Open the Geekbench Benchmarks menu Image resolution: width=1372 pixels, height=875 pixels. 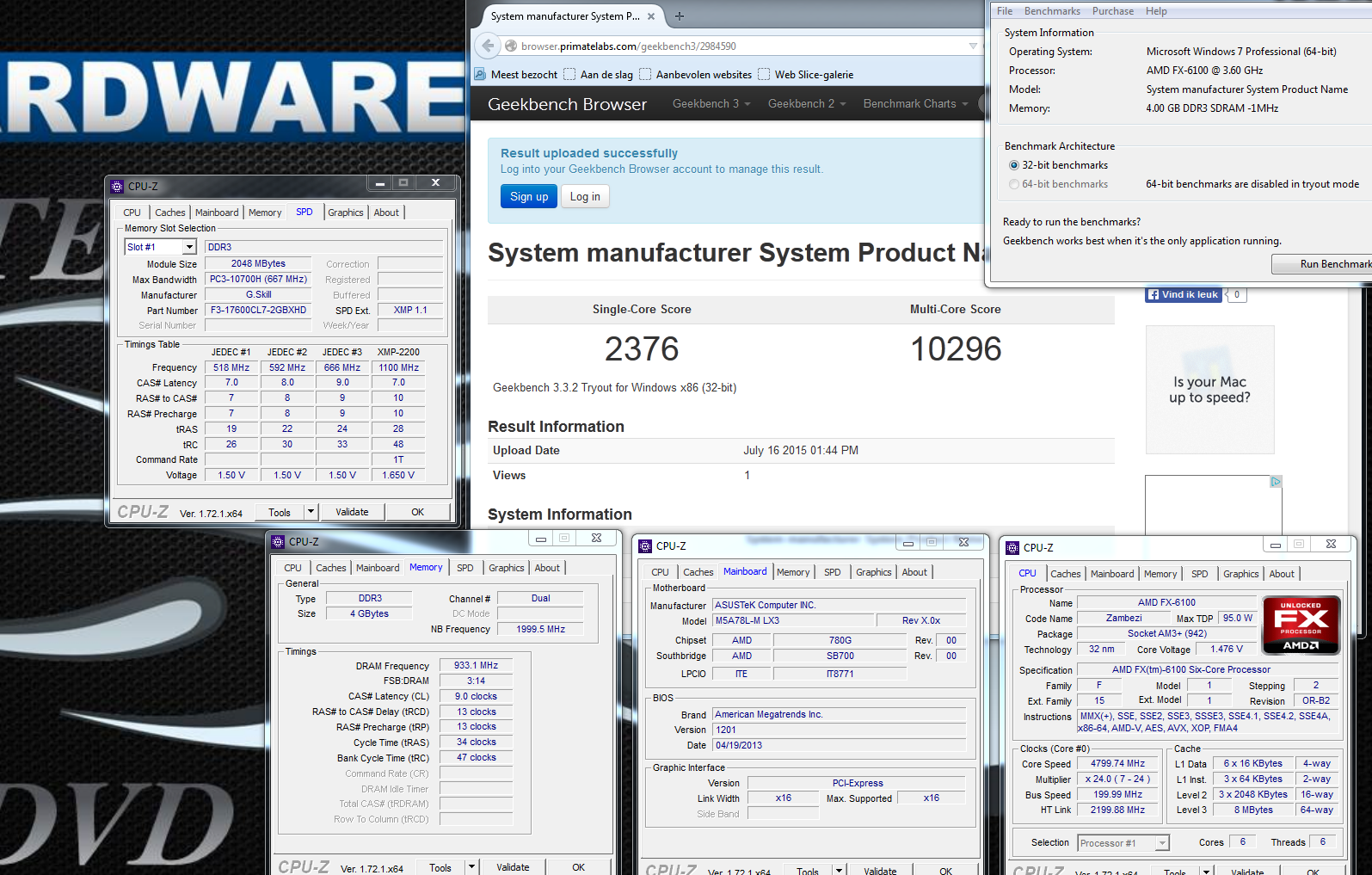tap(1052, 11)
